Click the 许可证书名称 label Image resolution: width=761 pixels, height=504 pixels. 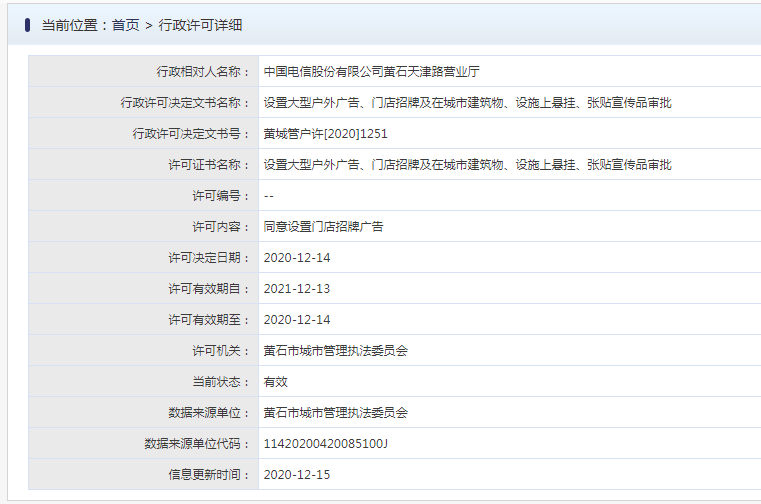[x=209, y=165]
